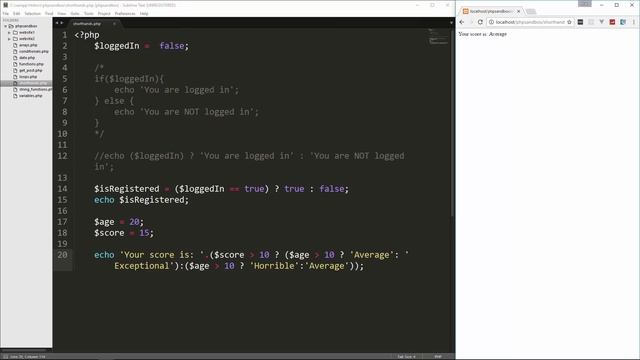The image size is (640, 360).
Task: Bookmark this page with star icon
Action: [569, 22]
